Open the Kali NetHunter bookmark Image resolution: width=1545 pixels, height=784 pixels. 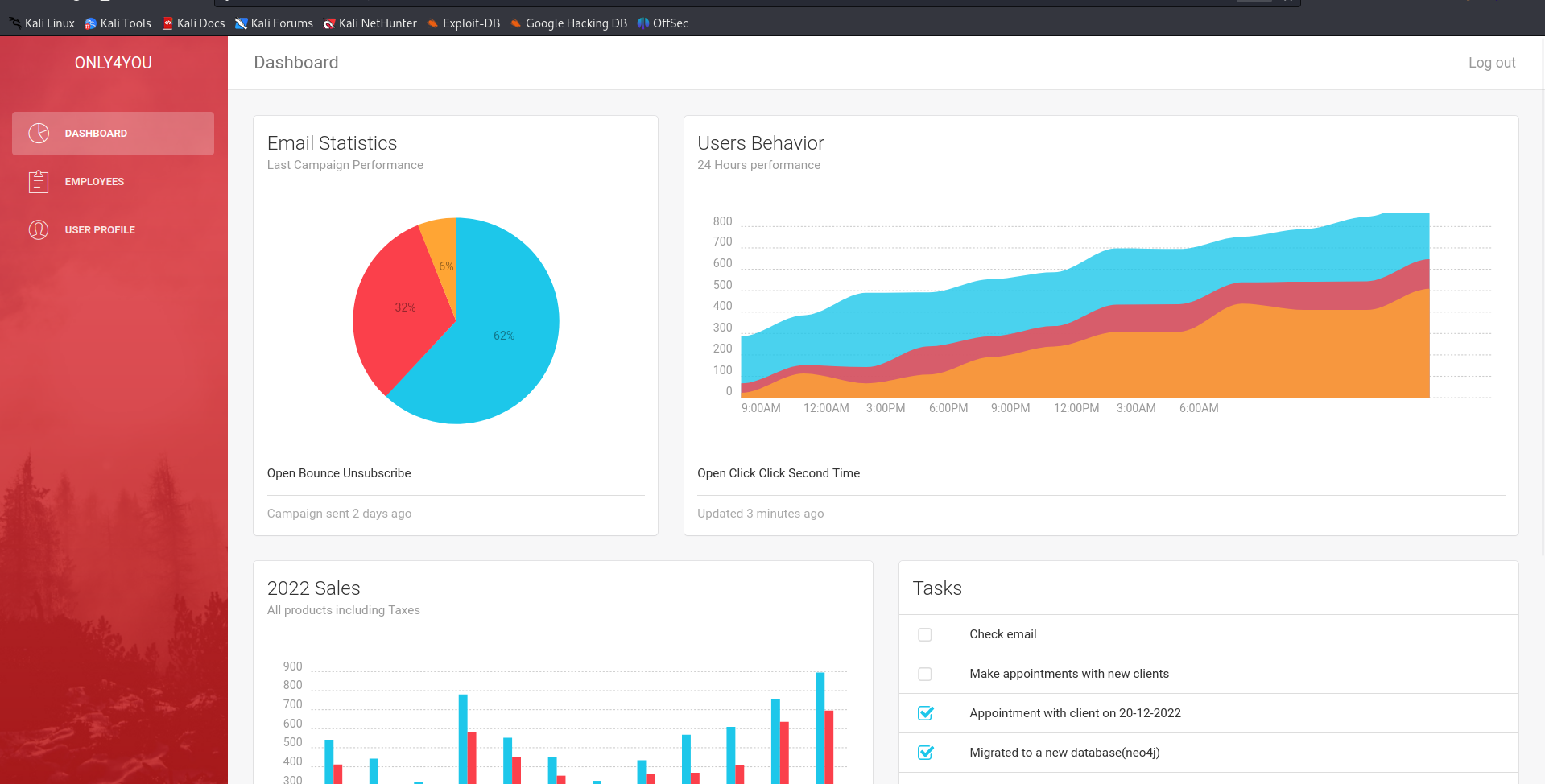tap(370, 23)
